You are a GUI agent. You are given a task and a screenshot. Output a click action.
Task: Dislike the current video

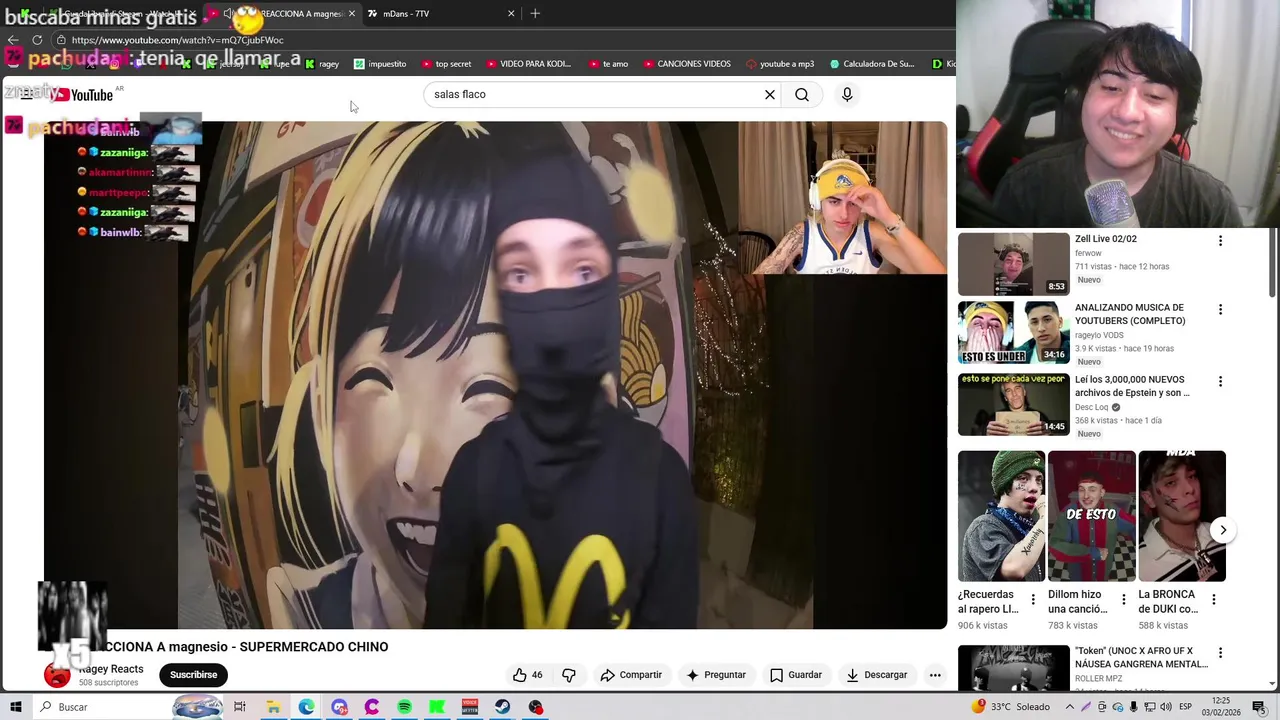click(x=569, y=675)
